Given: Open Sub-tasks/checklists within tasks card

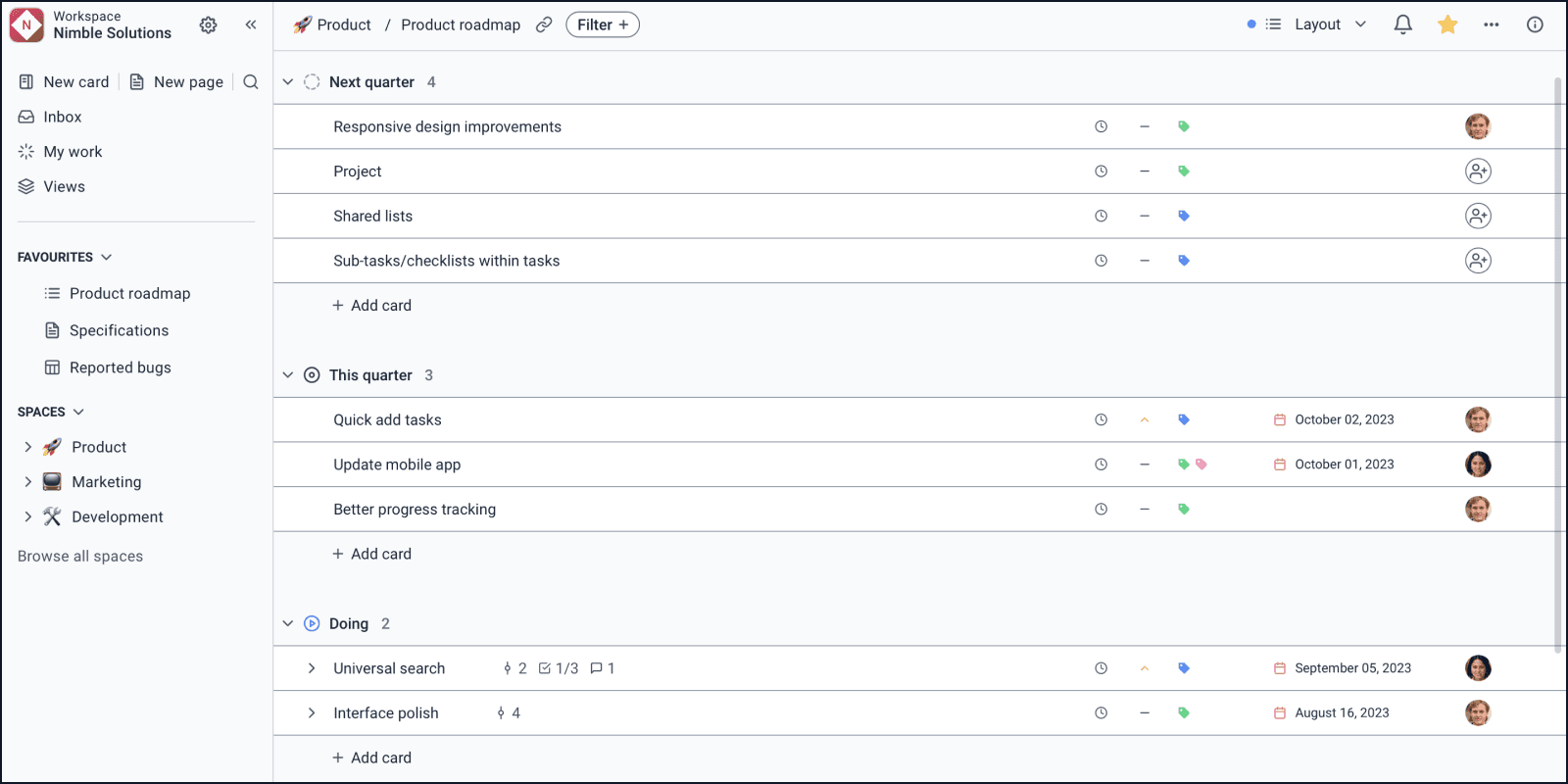Looking at the screenshot, I should pos(447,261).
